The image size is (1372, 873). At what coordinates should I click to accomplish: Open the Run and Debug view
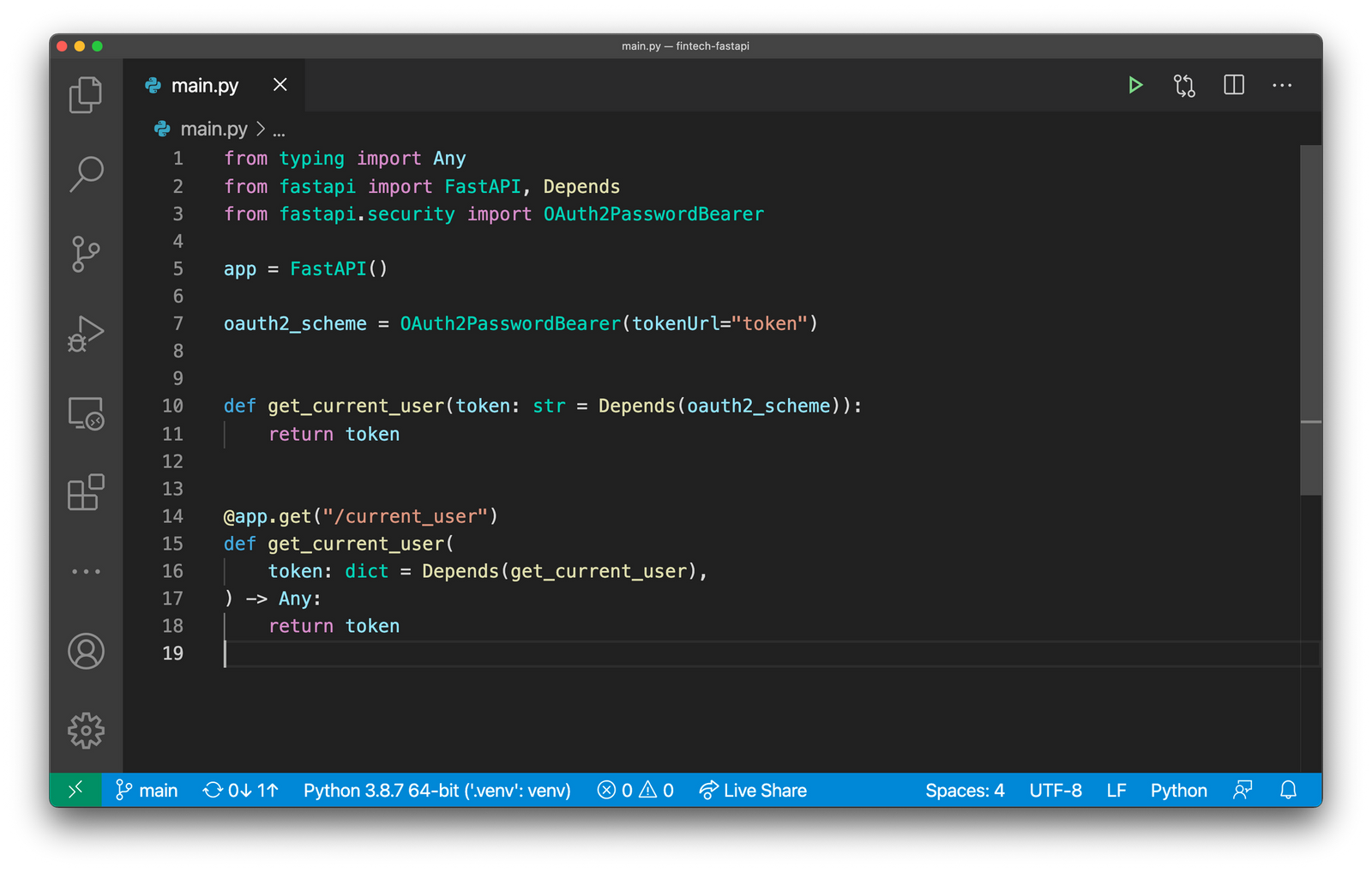click(x=85, y=334)
